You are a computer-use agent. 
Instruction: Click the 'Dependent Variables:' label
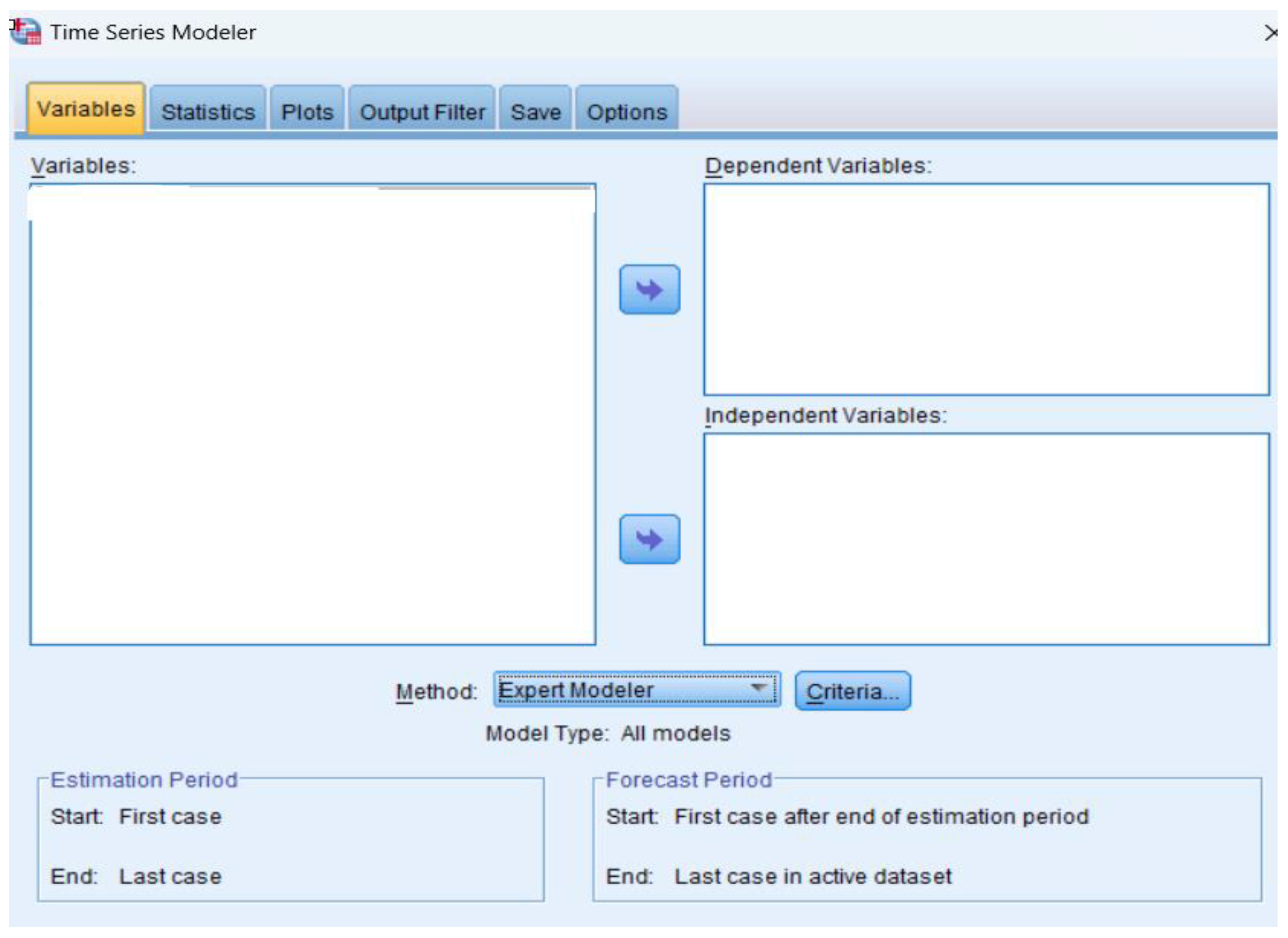click(818, 166)
